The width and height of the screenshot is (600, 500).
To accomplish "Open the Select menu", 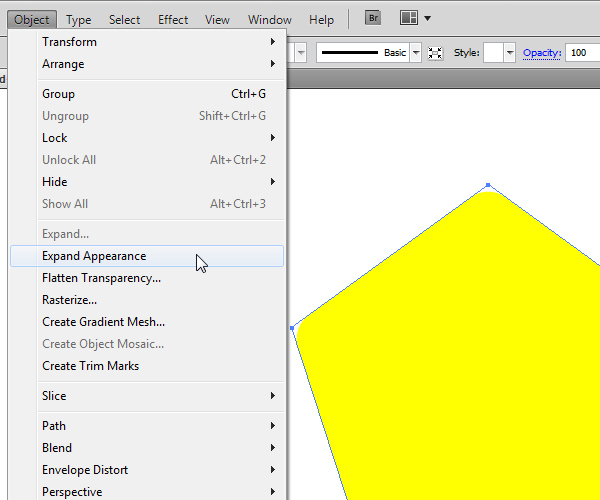I will (124, 20).
